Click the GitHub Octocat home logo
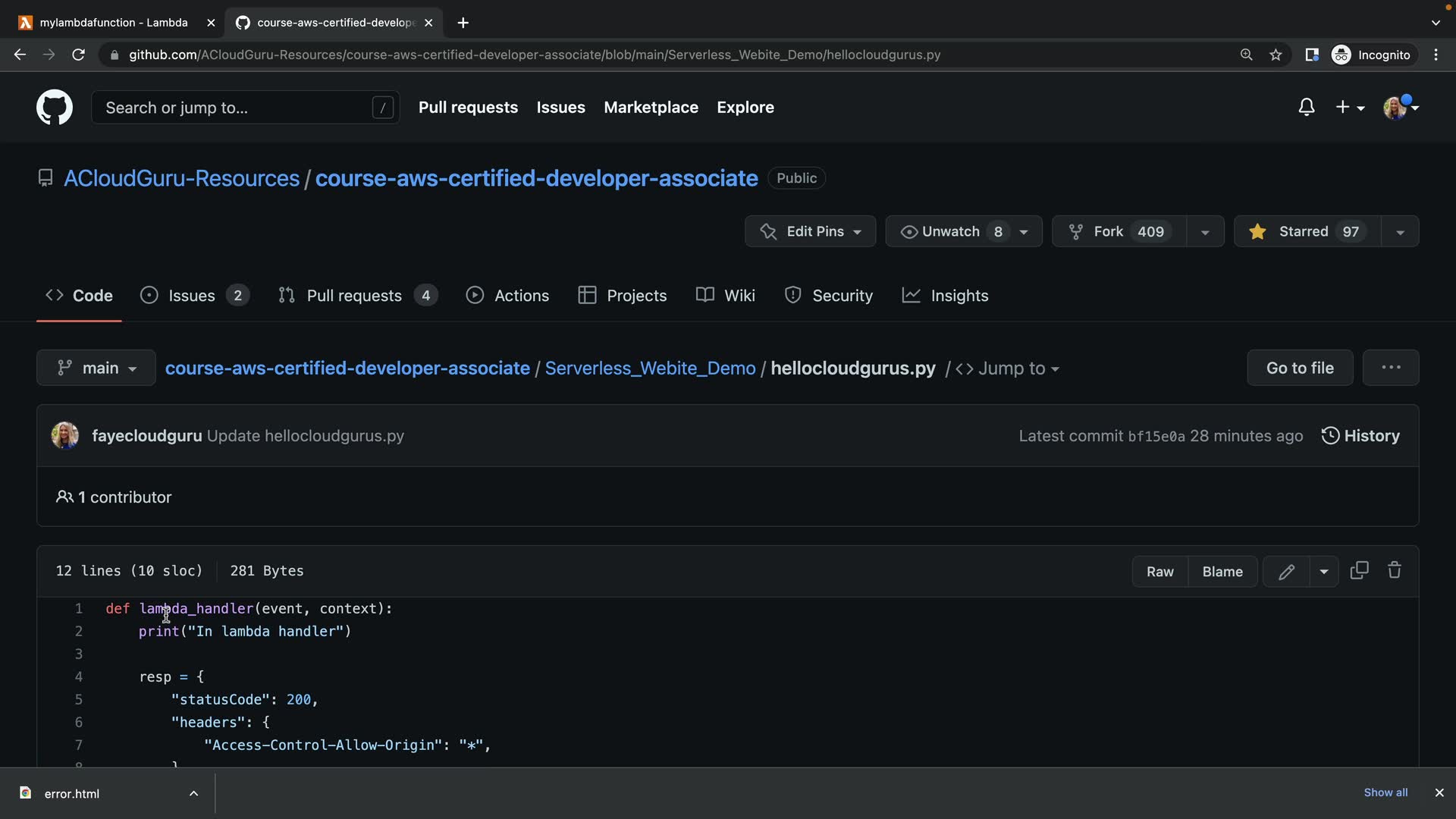Viewport: 1456px width, 819px height. click(55, 108)
